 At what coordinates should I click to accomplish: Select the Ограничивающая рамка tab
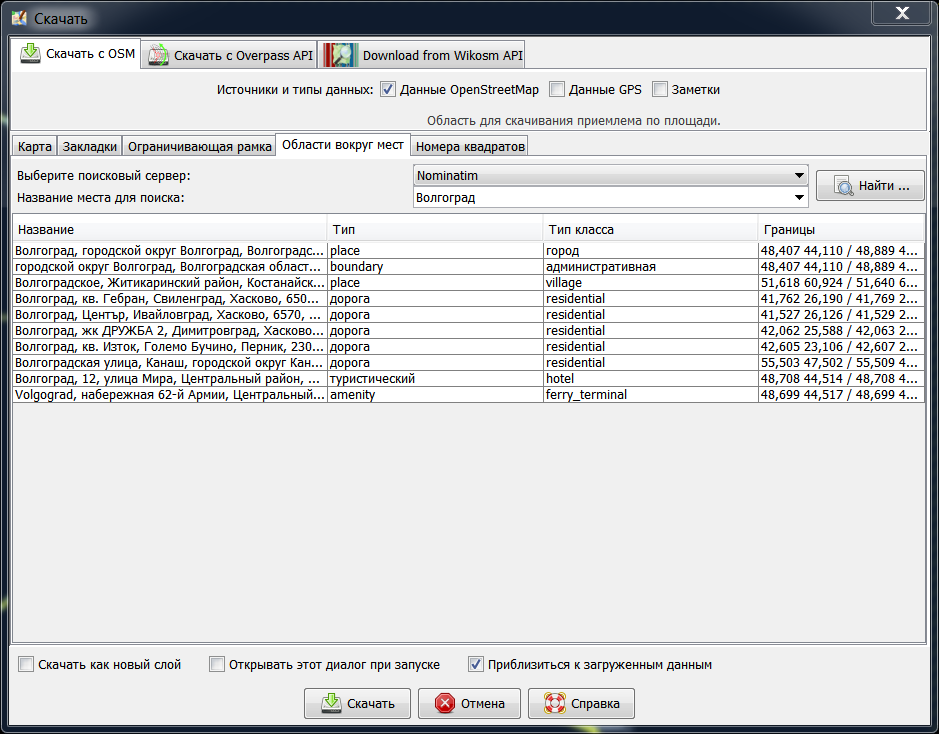(x=199, y=147)
